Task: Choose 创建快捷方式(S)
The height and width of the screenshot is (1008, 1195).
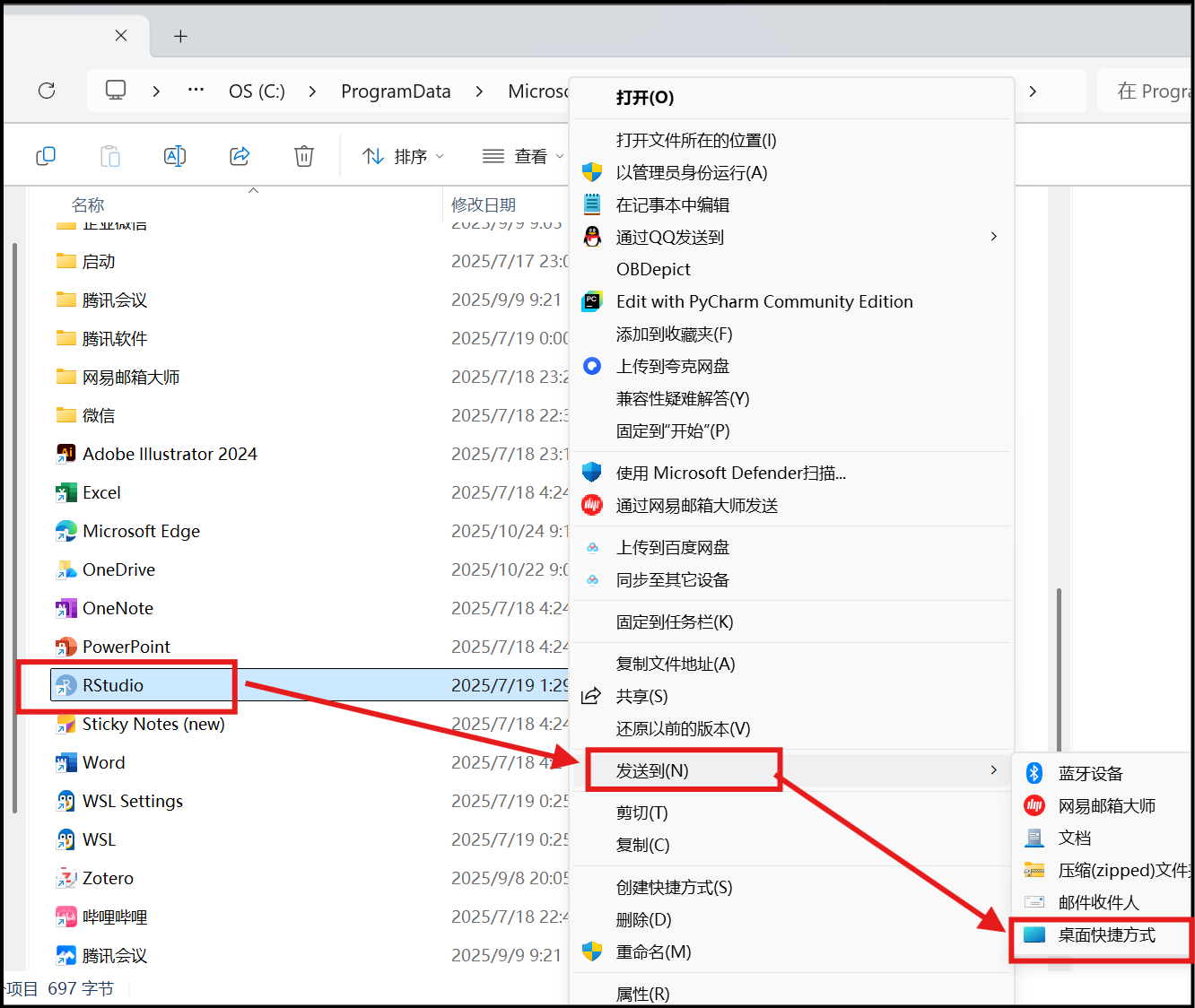Action: 792,887
